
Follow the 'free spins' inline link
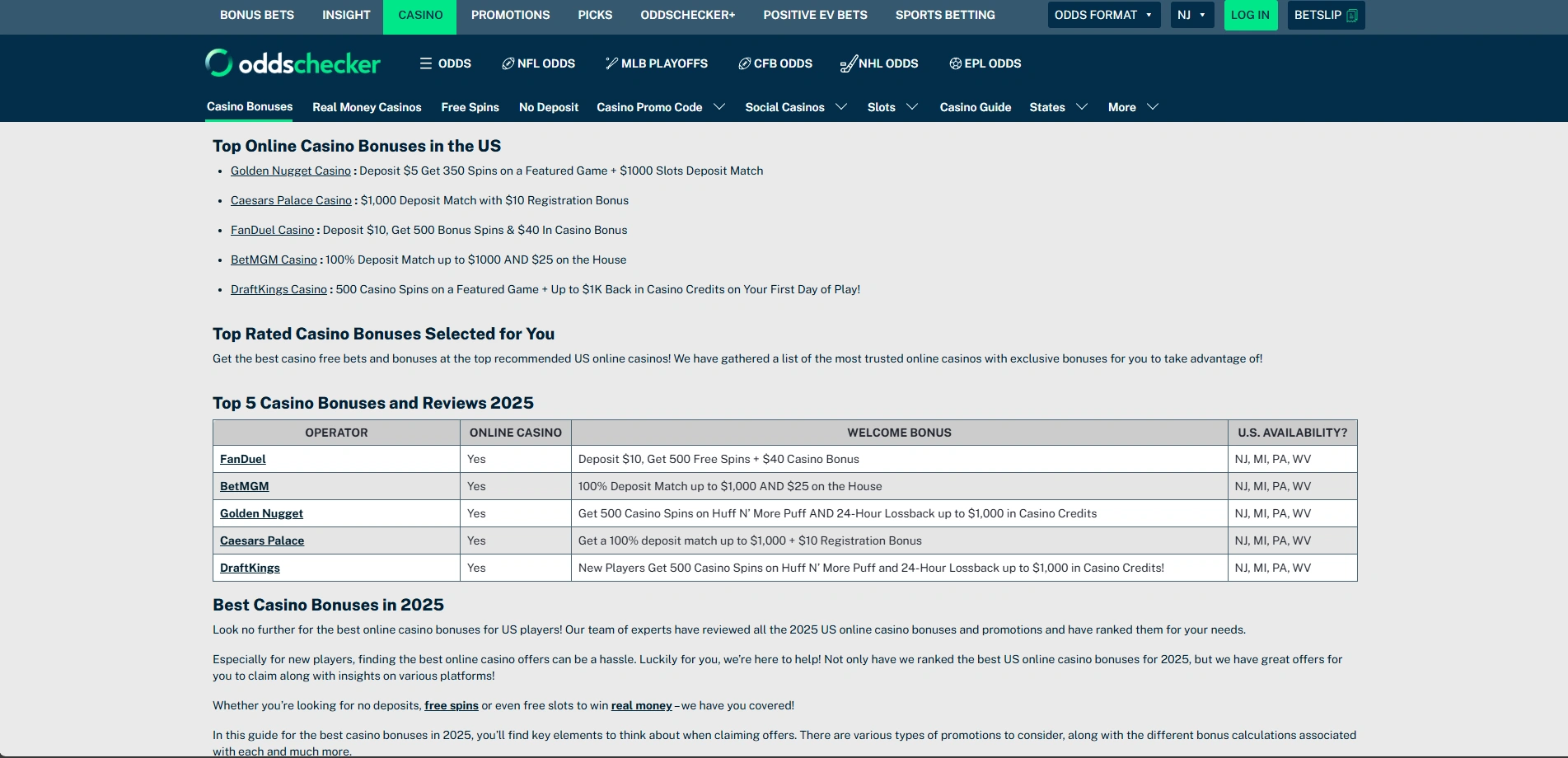pos(452,705)
